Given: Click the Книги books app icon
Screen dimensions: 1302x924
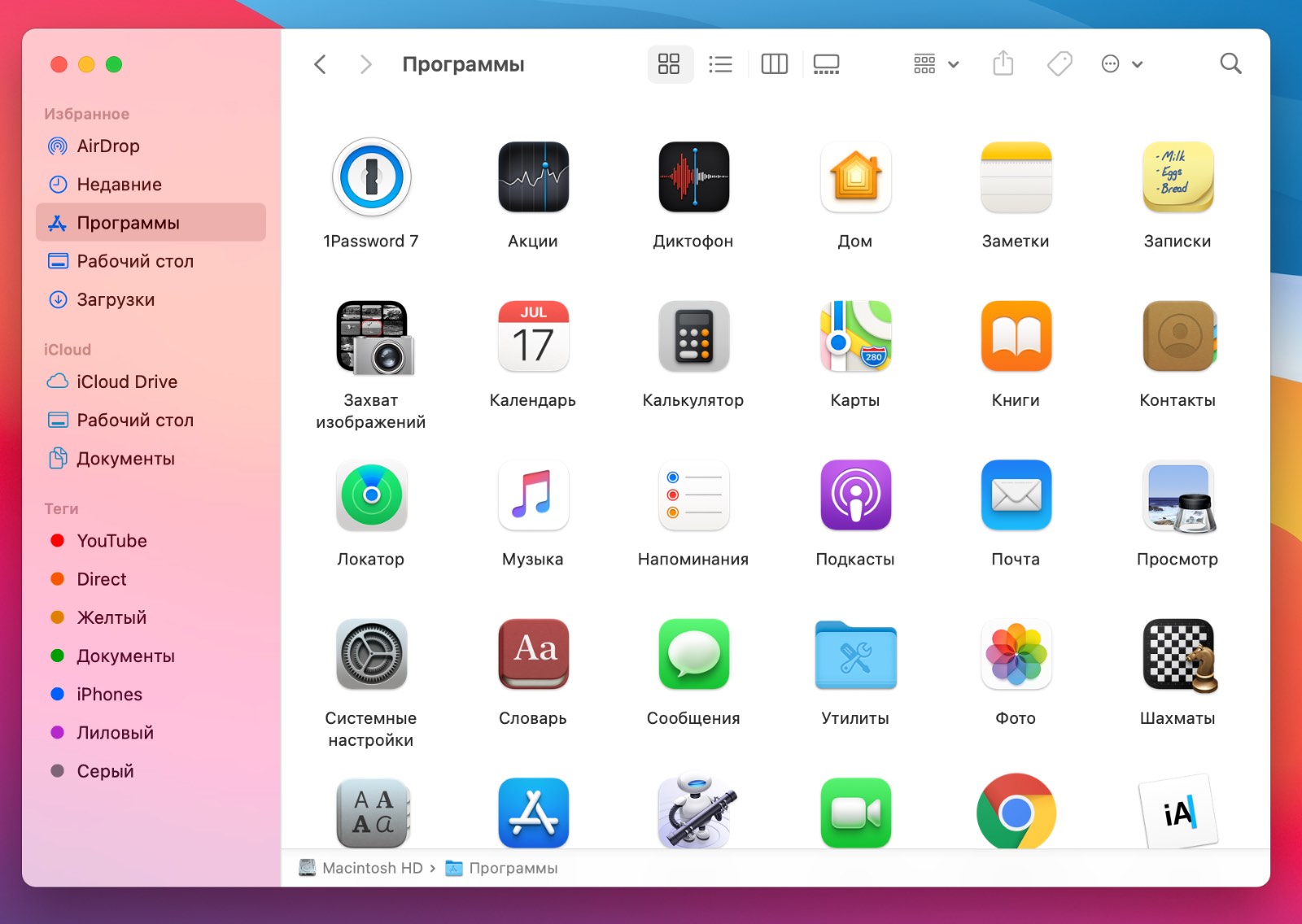Looking at the screenshot, I should [1016, 337].
